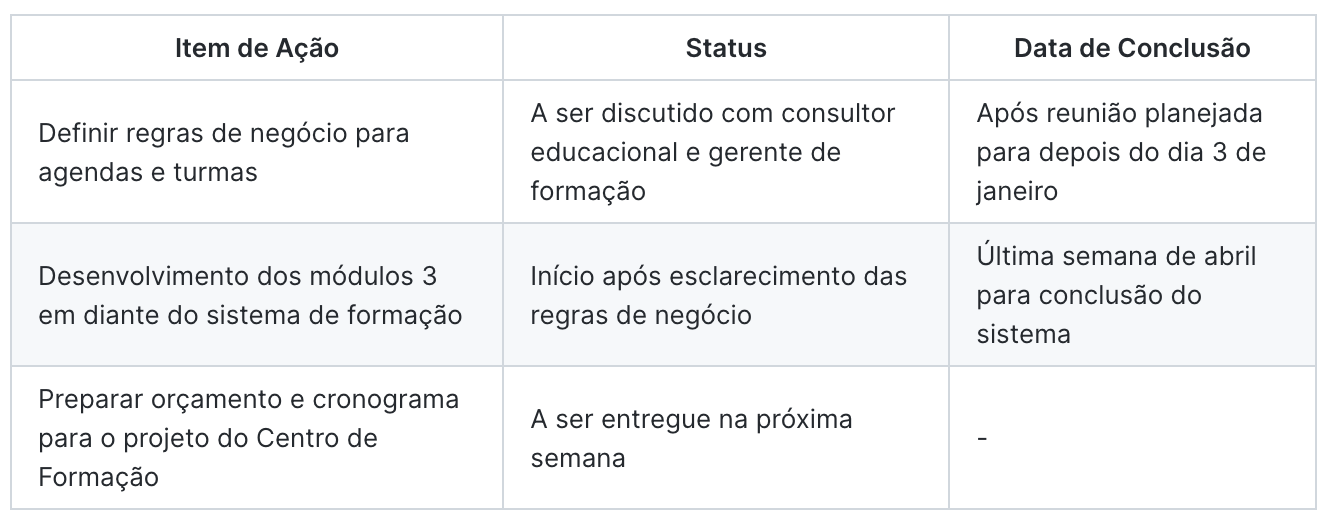Image resolution: width=1342 pixels, height=520 pixels.
Task: Click the "A ser discutido com consultor" status cell
Action: pos(713,113)
